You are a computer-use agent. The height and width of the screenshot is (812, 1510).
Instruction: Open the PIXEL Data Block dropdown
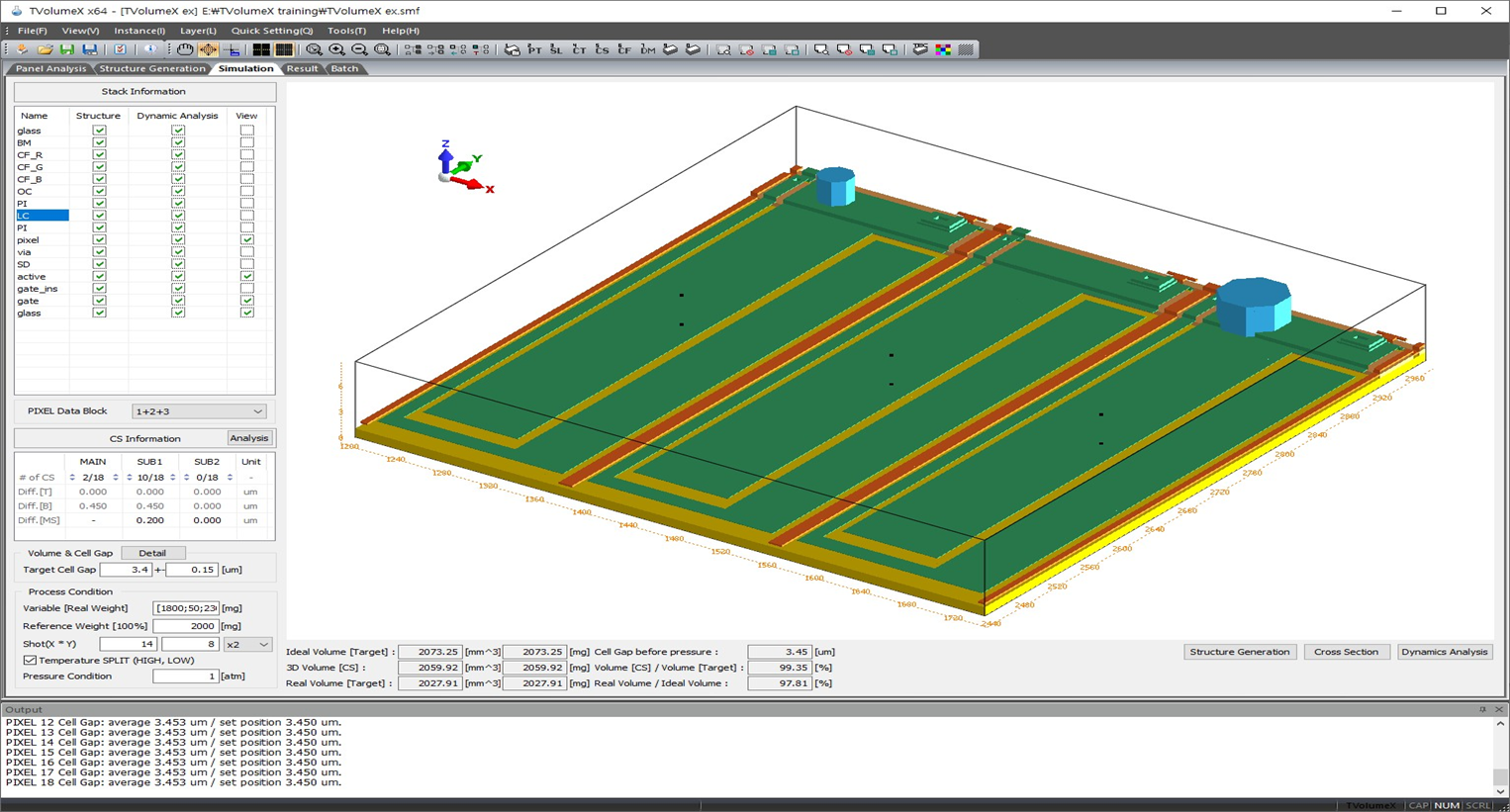pyautogui.click(x=199, y=411)
